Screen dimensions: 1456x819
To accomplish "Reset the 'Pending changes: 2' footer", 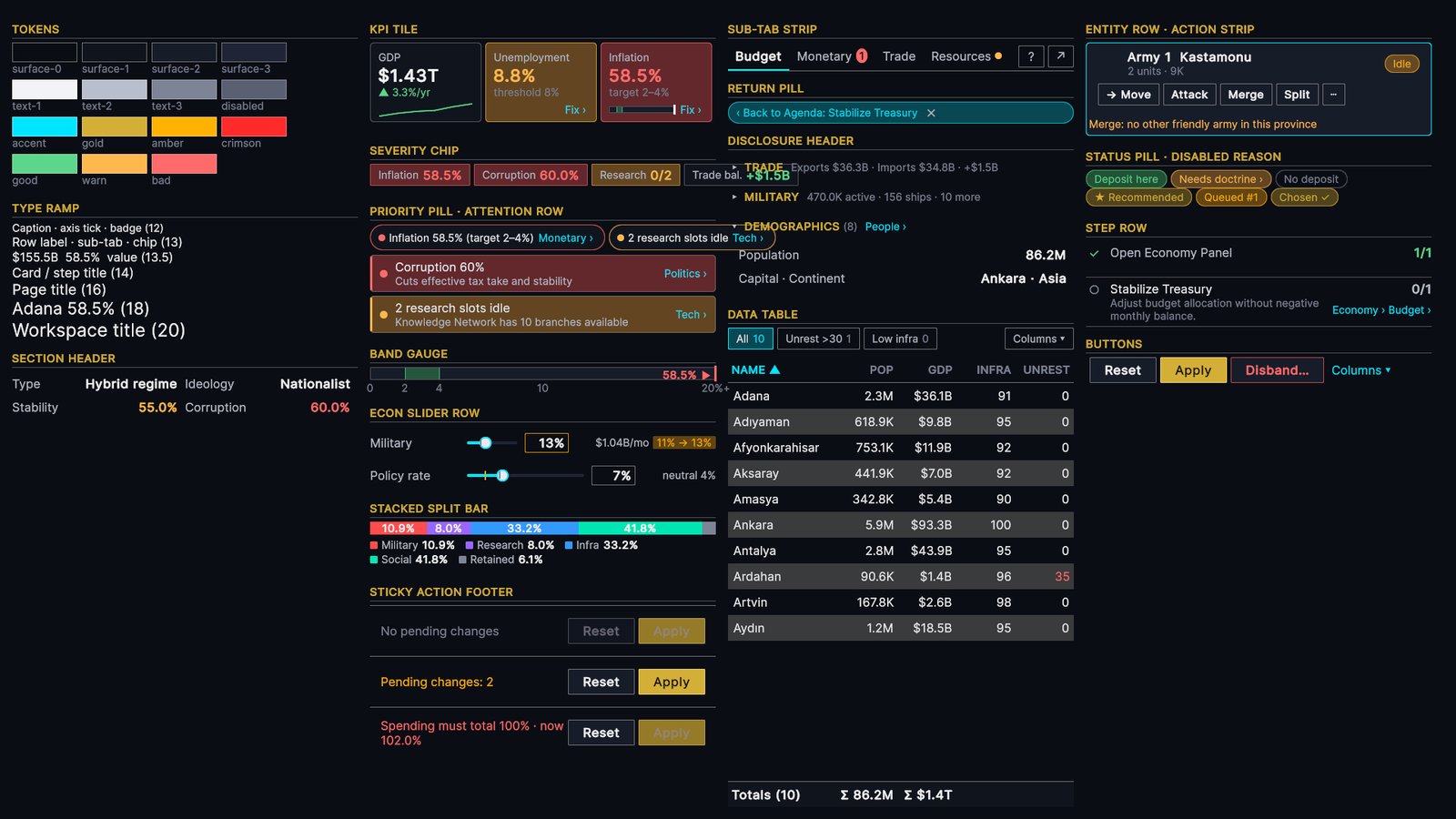I will [x=601, y=682].
